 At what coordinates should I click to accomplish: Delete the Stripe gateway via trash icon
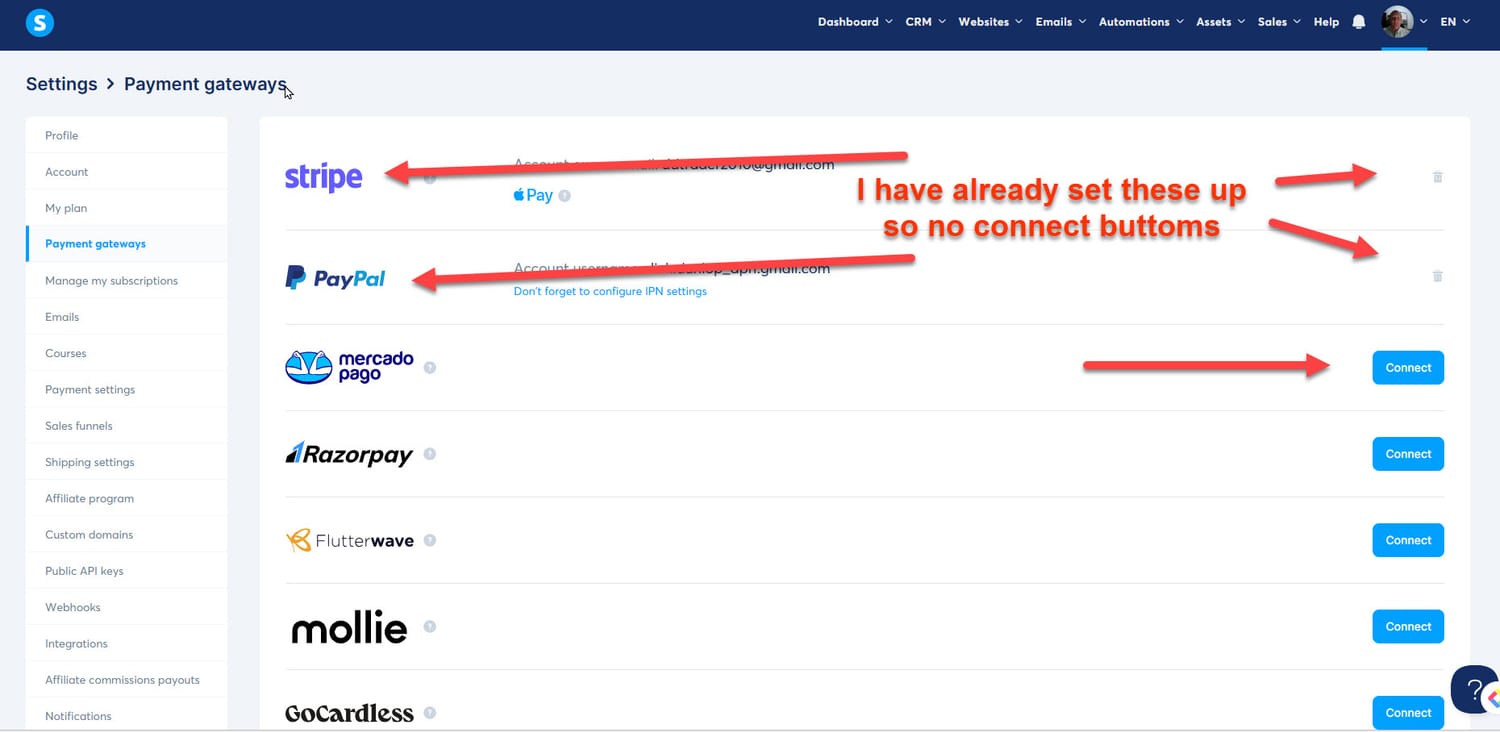point(1437,177)
